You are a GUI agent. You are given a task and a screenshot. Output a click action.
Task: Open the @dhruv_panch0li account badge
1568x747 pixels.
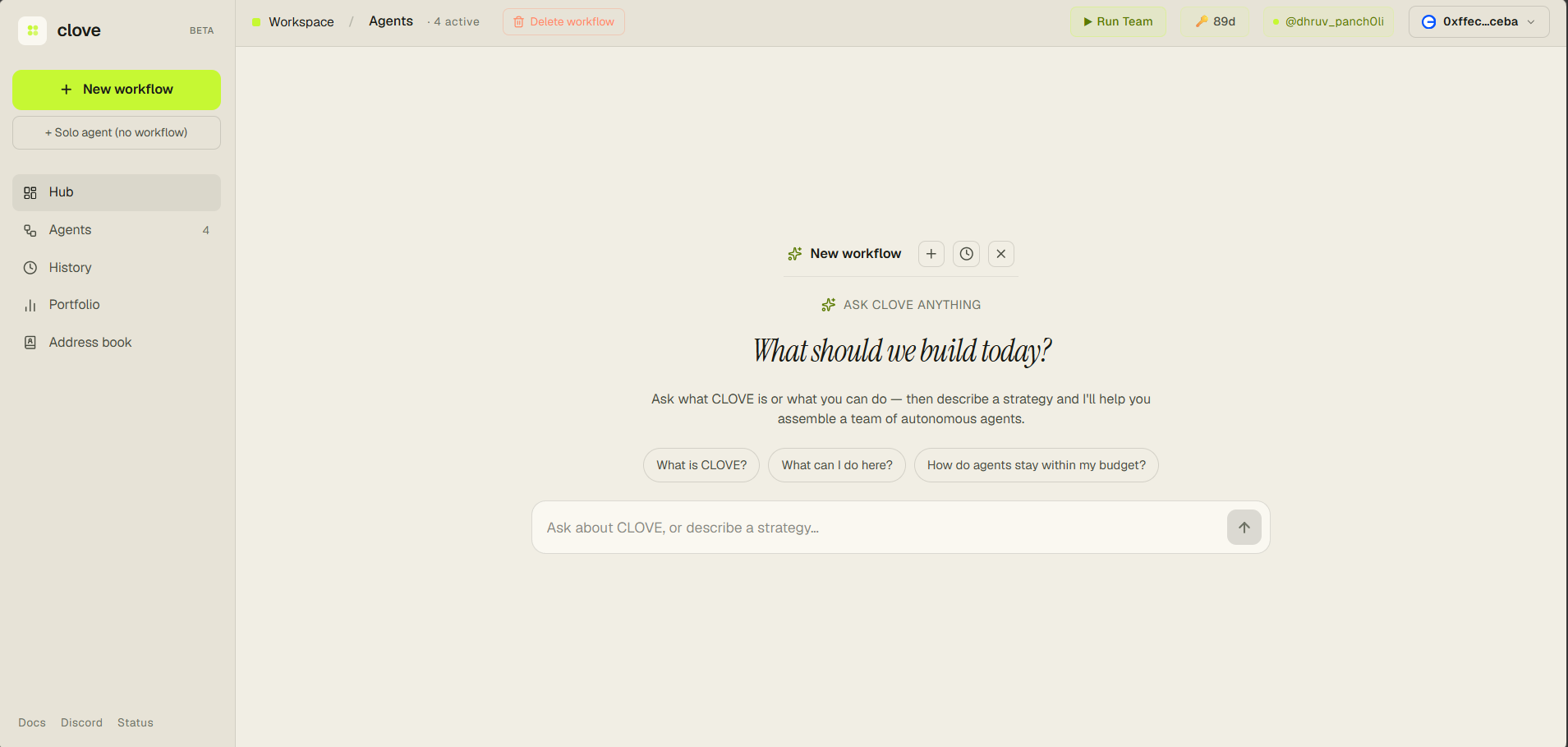1328,22
